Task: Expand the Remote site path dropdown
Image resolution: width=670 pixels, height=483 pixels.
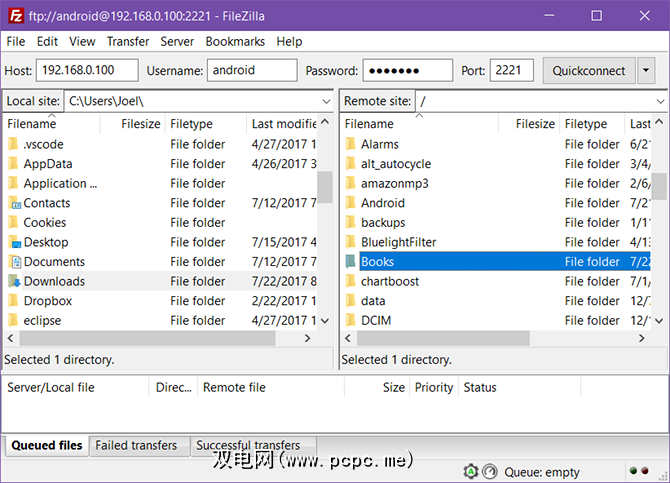Action: [660, 101]
